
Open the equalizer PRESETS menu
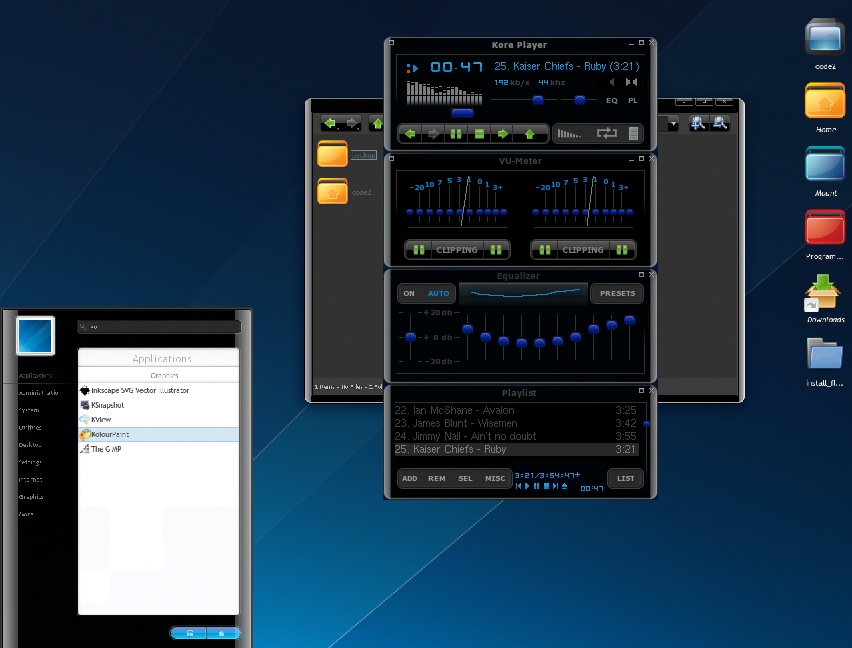617,293
